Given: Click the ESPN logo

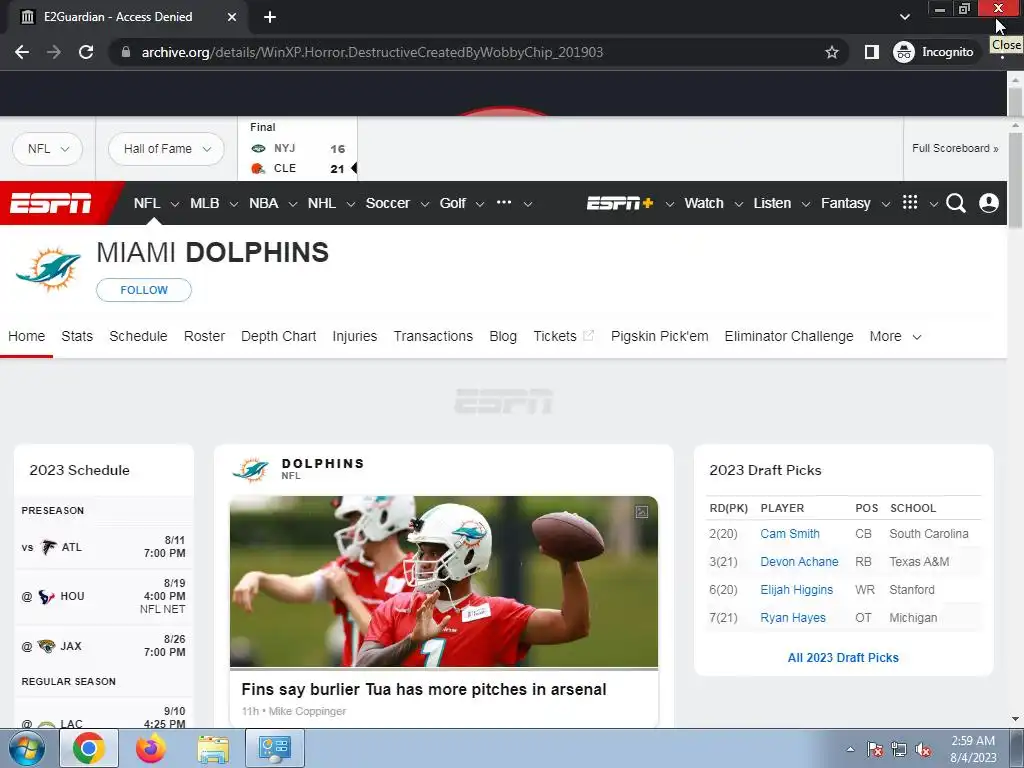Looking at the screenshot, I should pos(51,203).
